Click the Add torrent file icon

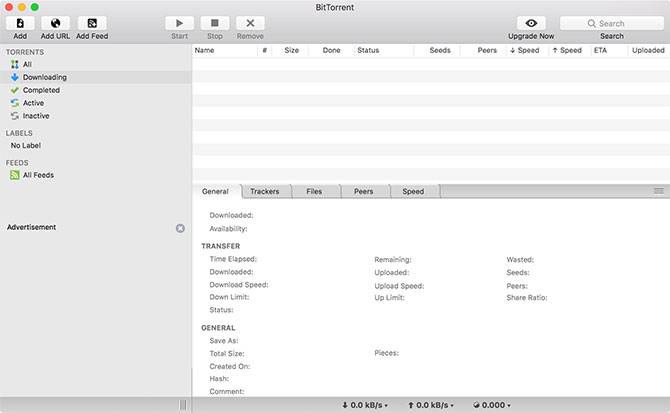[20, 23]
